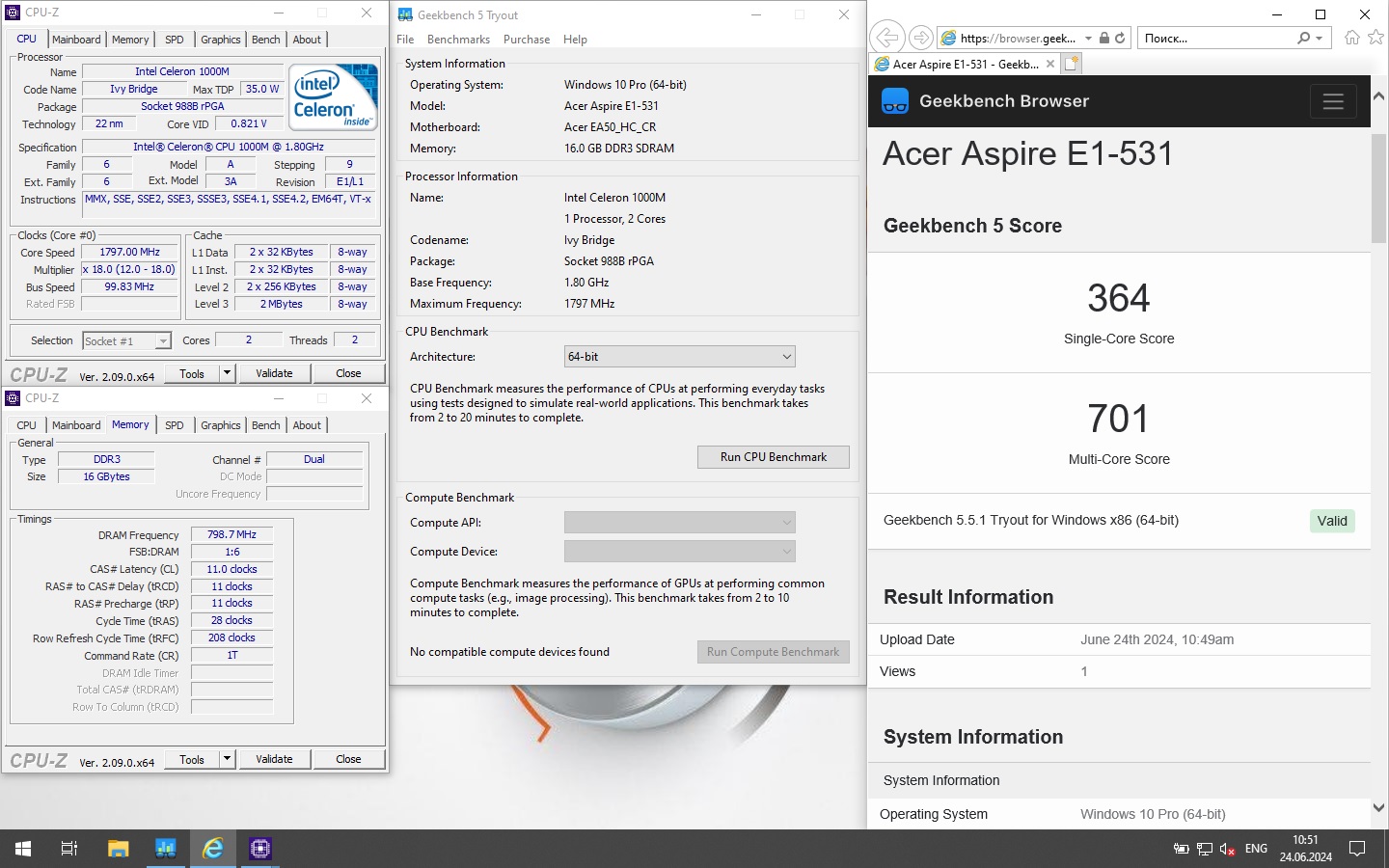The height and width of the screenshot is (868, 1389).
Task: Click scrollbar down arrow in browser
Action: (1379, 807)
